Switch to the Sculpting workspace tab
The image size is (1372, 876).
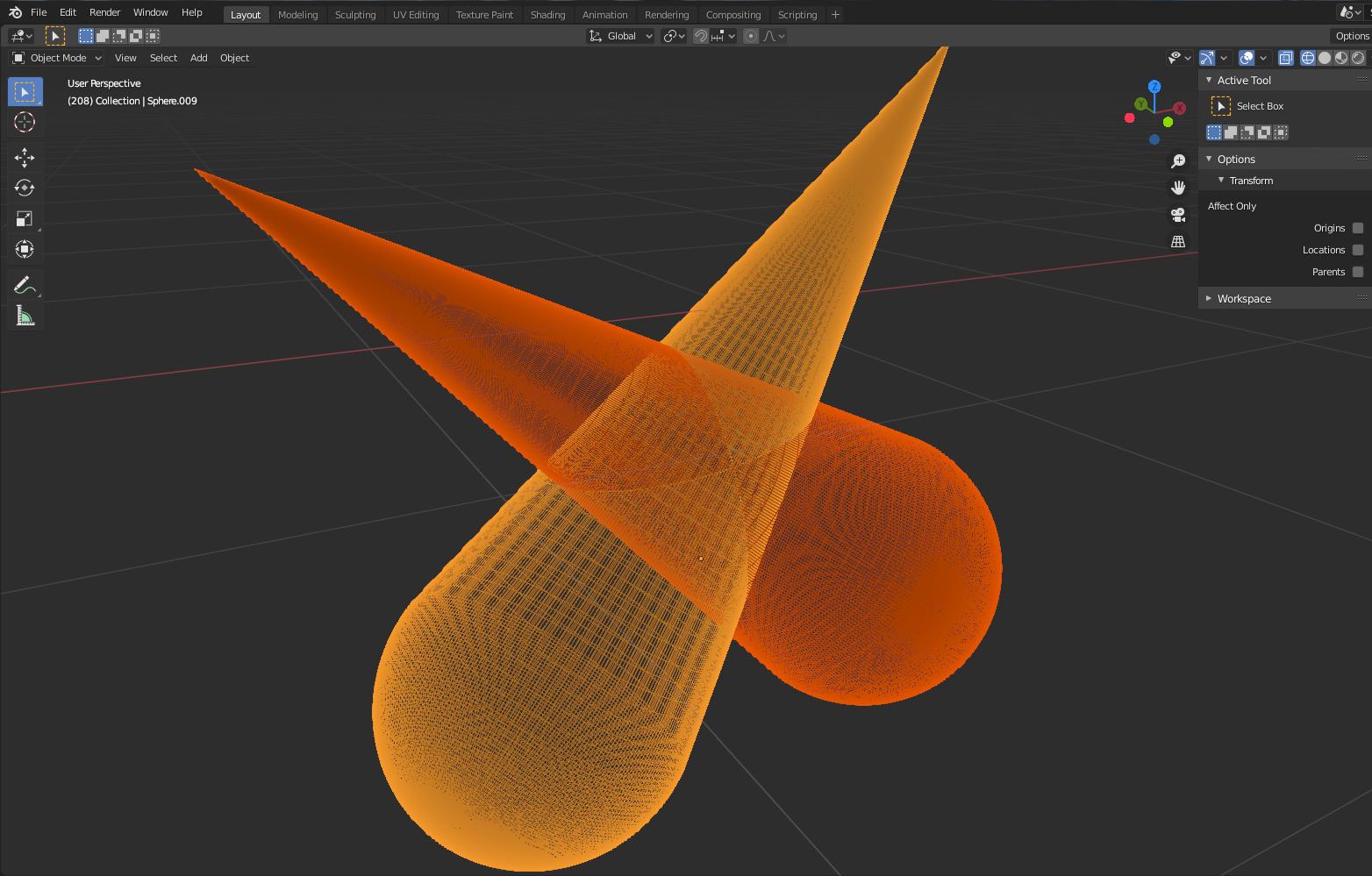(355, 15)
